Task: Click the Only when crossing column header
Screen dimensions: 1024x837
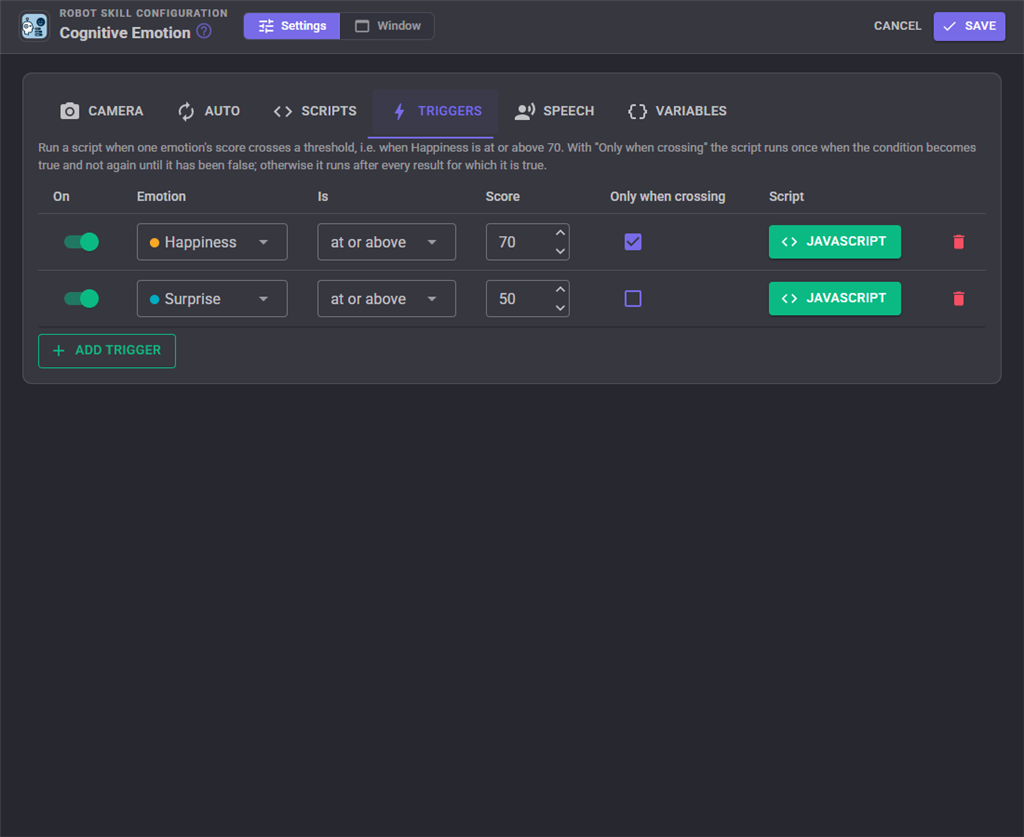Action: [667, 197]
